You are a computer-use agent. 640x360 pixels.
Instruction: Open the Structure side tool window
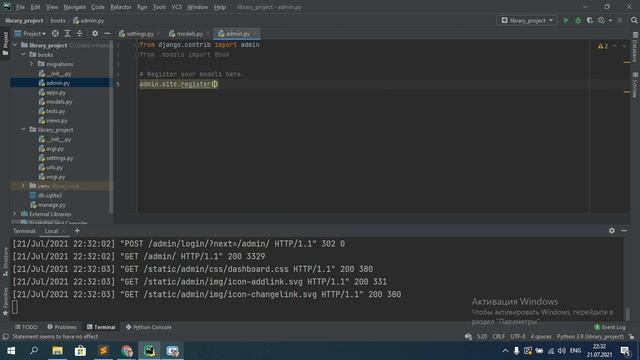(x=5, y=262)
